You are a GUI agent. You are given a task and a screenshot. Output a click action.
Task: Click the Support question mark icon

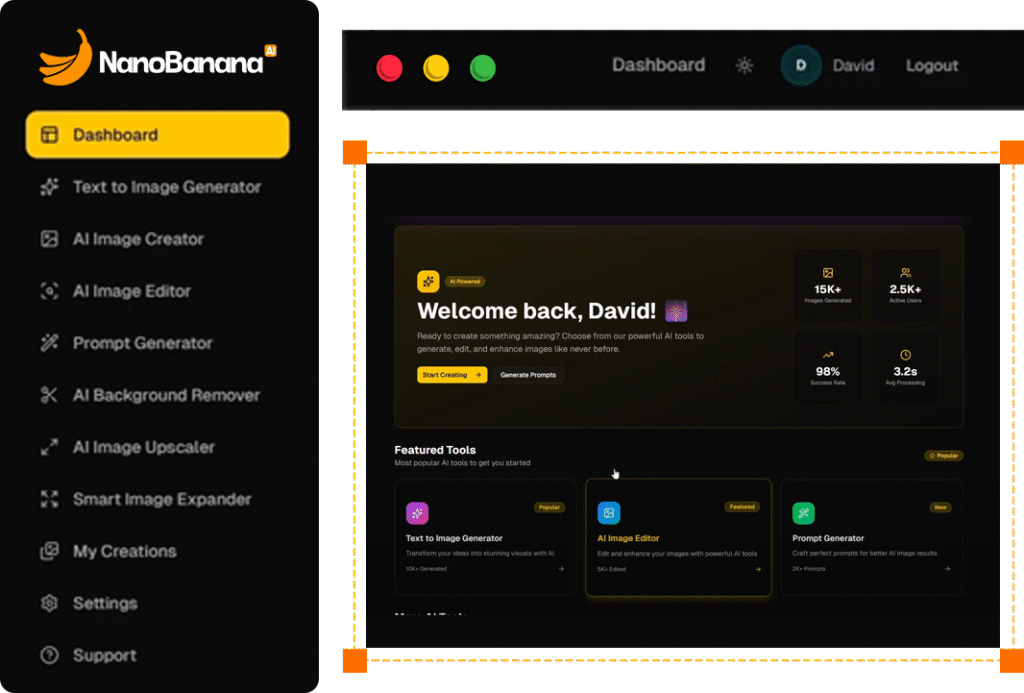pyautogui.click(x=49, y=655)
